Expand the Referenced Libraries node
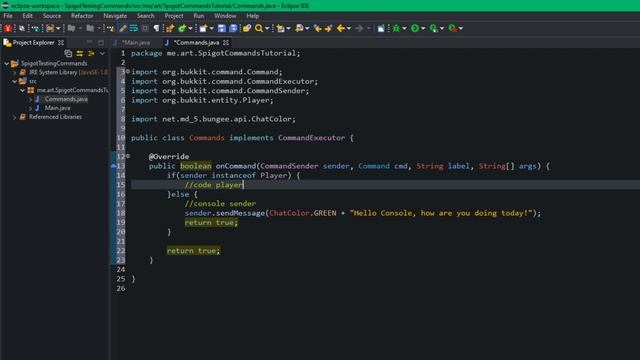640x360 pixels. pos(15,117)
